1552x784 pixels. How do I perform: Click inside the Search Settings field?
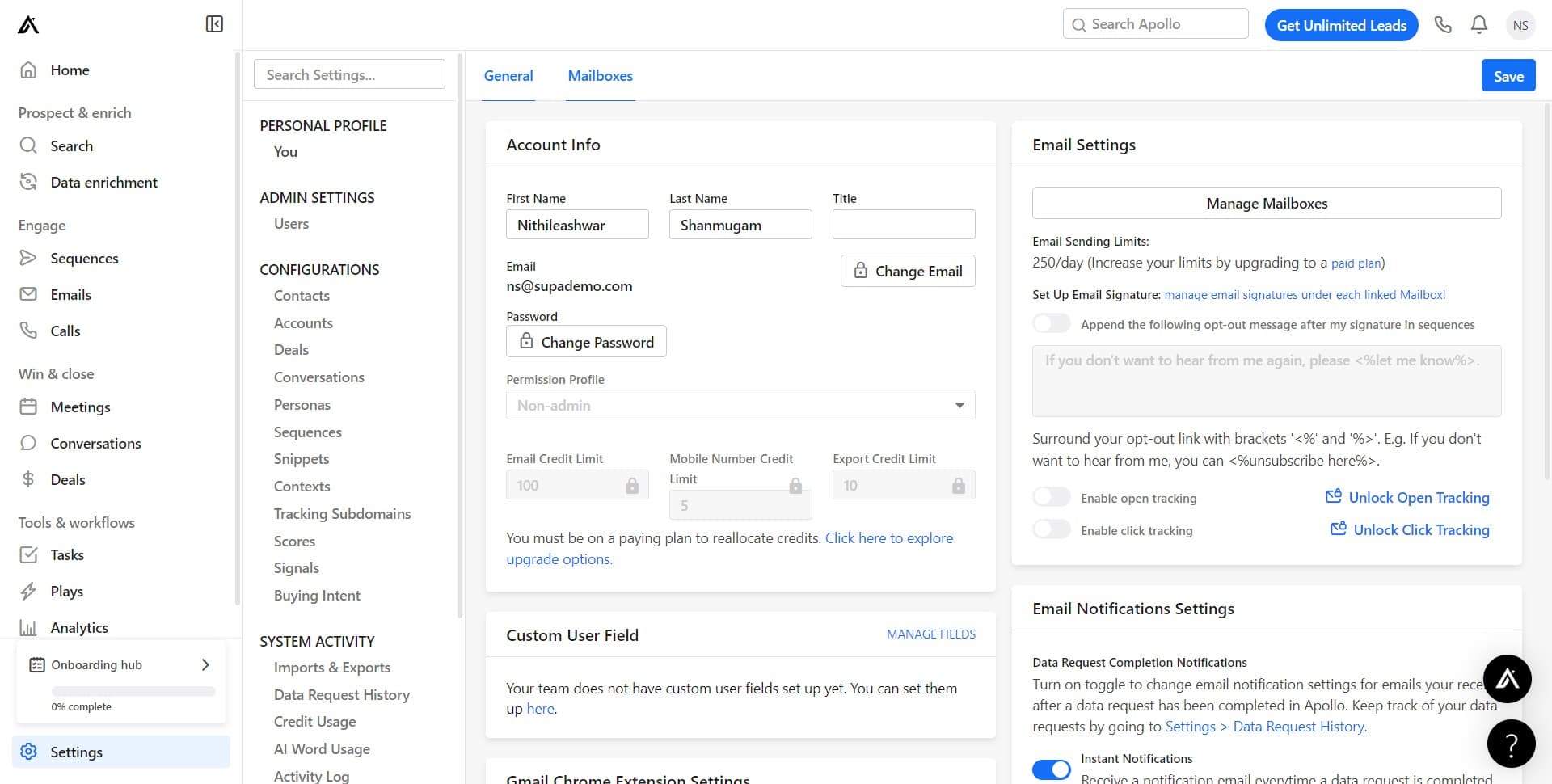coord(349,74)
